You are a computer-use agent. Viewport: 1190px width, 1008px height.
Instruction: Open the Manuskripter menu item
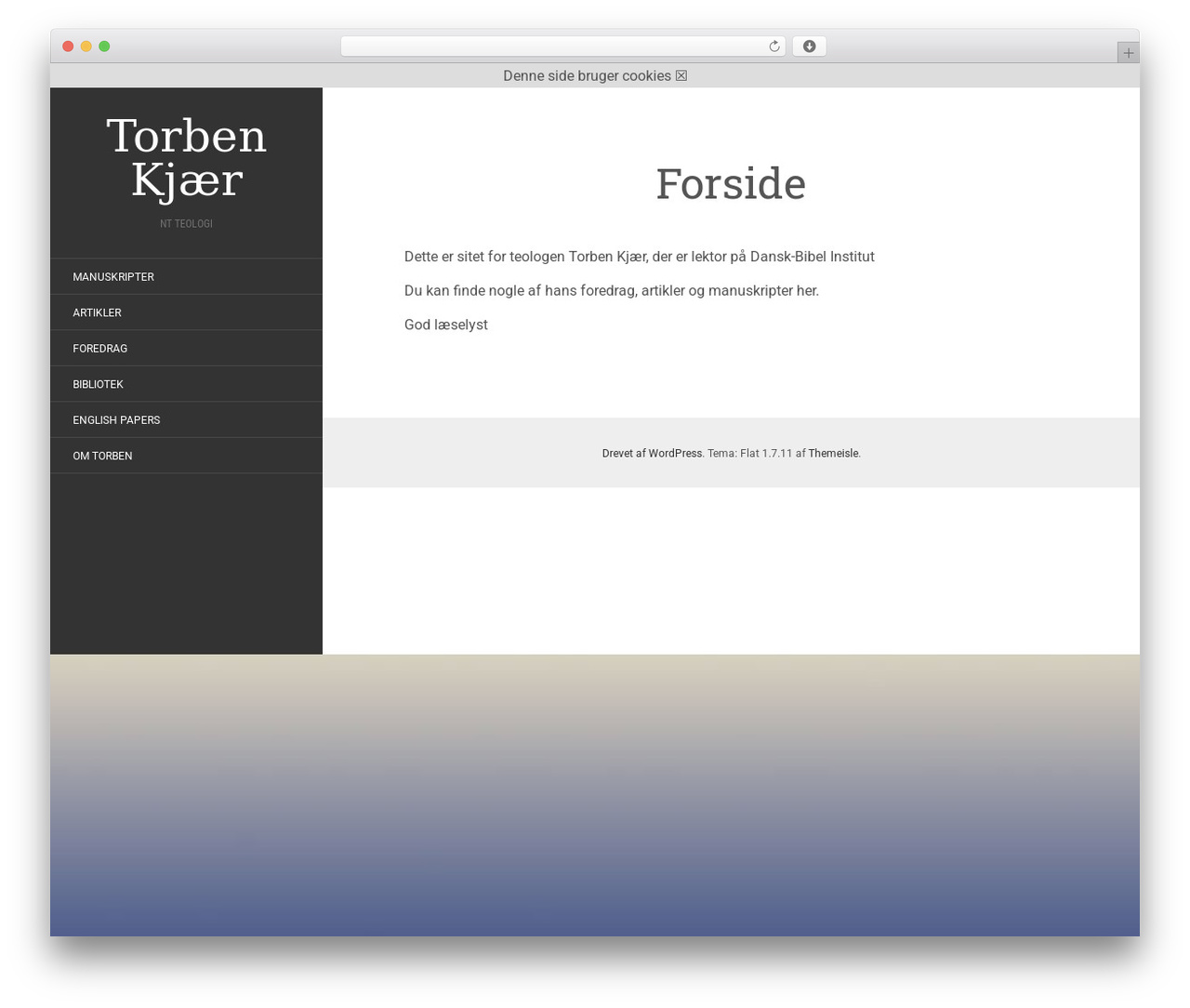coord(186,277)
